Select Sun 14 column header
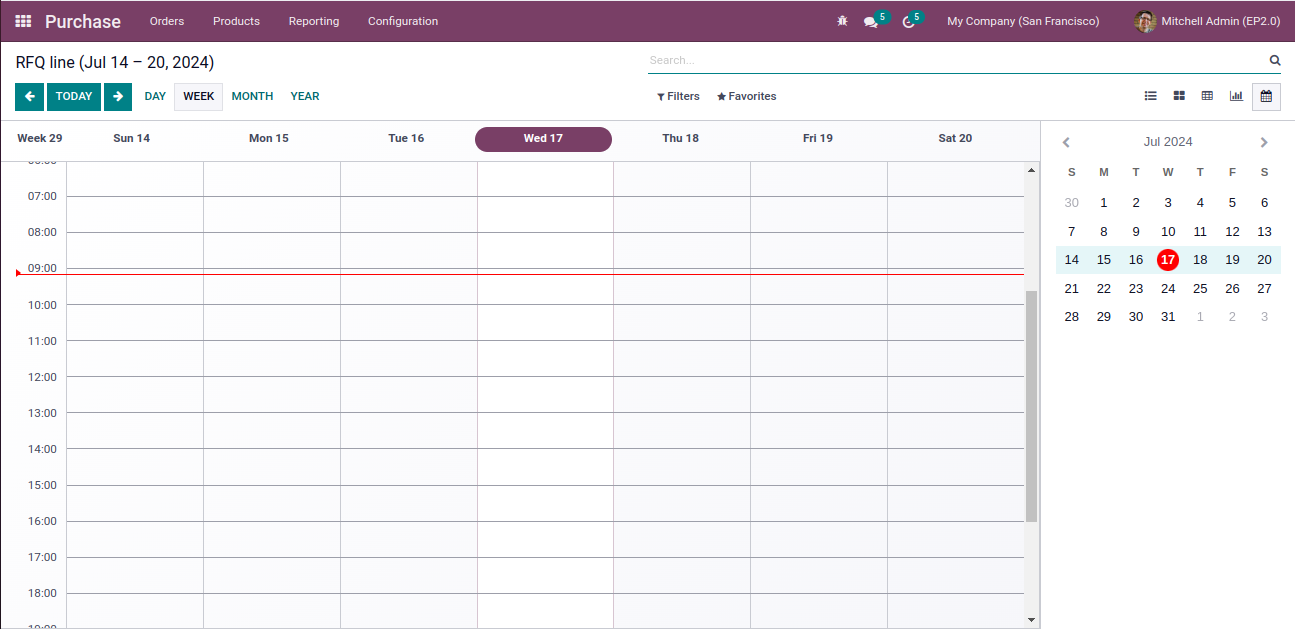The height and width of the screenshot is (629, 1295). point(131,139)
